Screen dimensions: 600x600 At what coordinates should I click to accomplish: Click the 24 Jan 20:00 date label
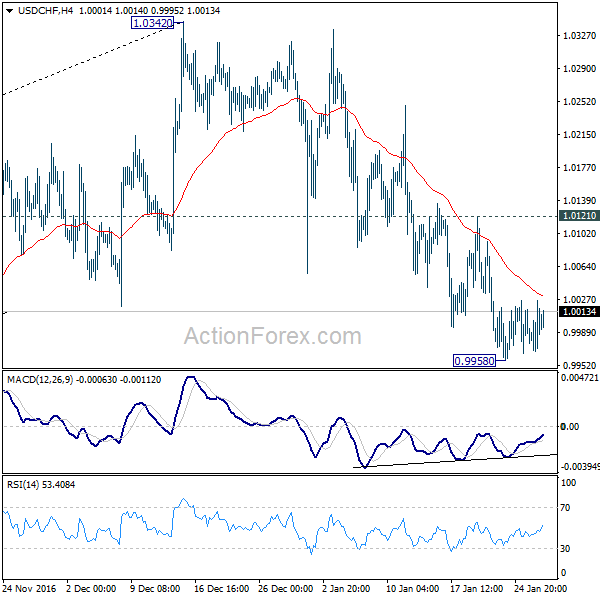pos(540,589)
